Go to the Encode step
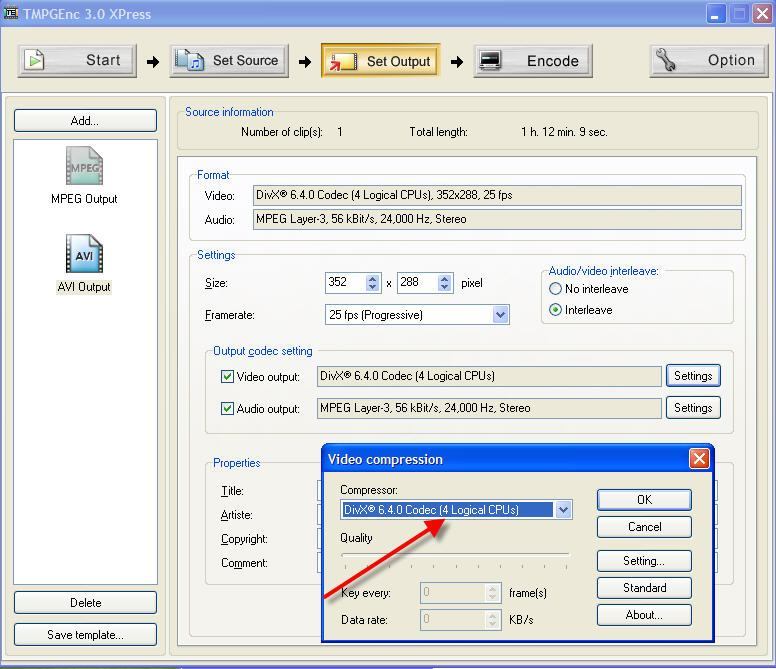Screen dimensions: 776x669 (x=533, y=61)
